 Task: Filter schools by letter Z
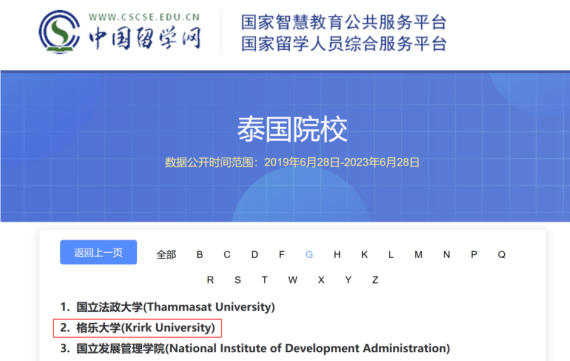[375, 280]
